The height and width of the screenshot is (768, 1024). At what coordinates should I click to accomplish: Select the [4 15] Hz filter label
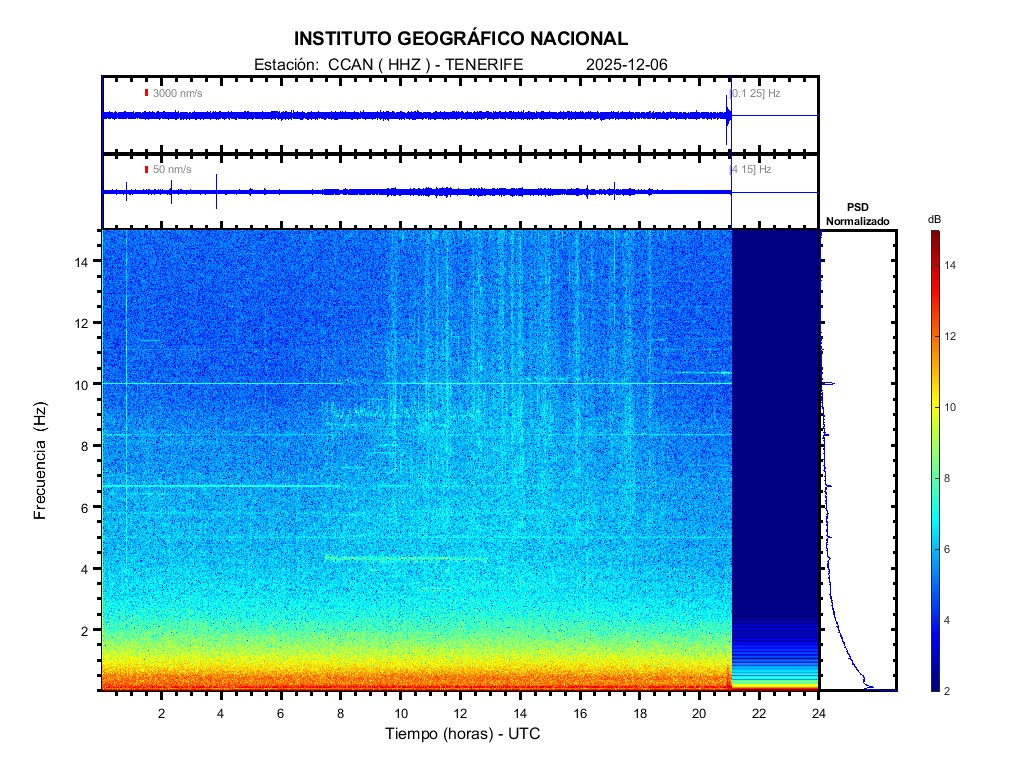pos(750,170)
